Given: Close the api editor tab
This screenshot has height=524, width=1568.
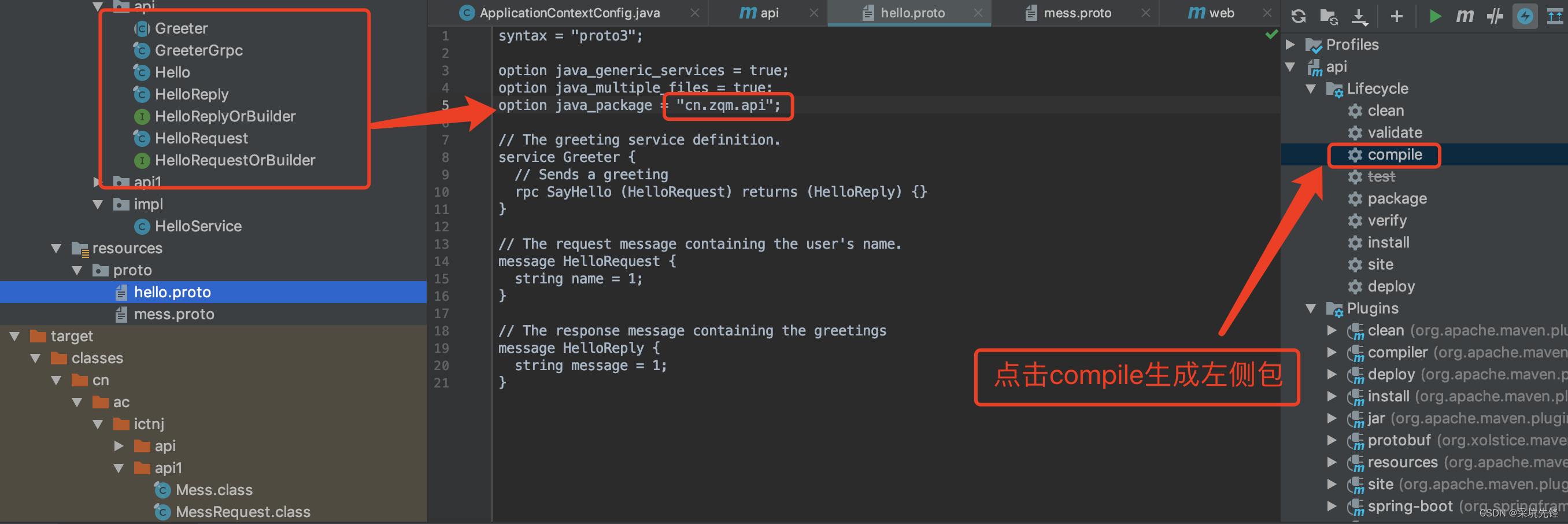Looking at the screenshot, I should click(x=814, y=13).
